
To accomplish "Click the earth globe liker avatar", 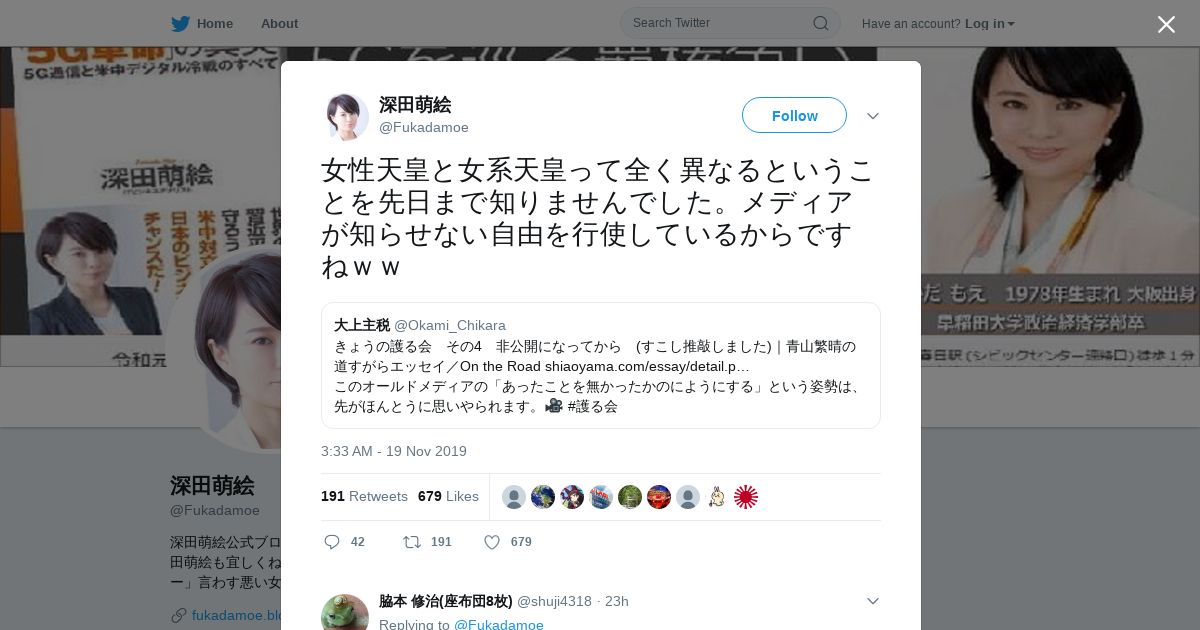I will pos(543,497).
